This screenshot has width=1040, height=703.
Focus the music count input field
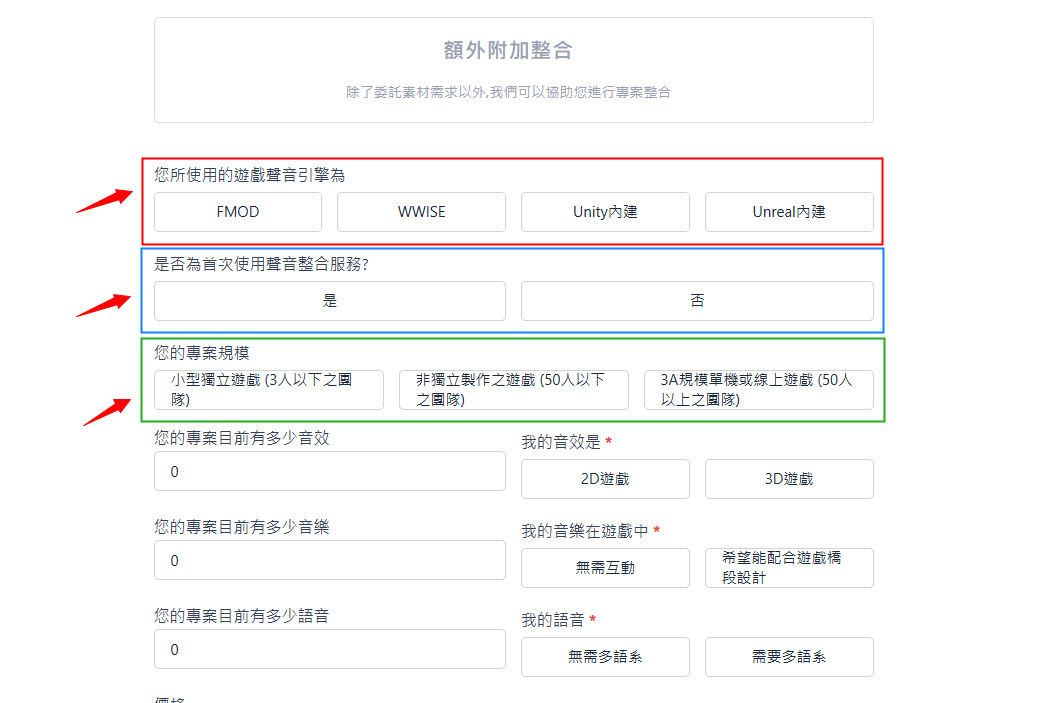click(x=330, y=560)
